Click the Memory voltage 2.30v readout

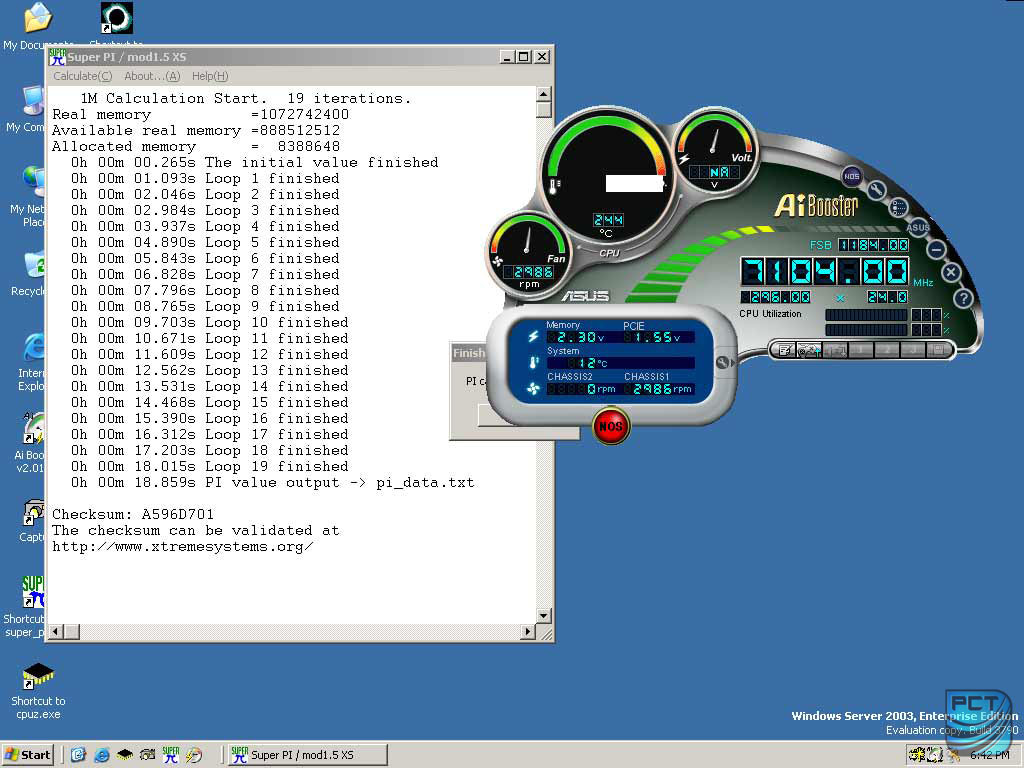pyautogui.click(x=575, y=338)
